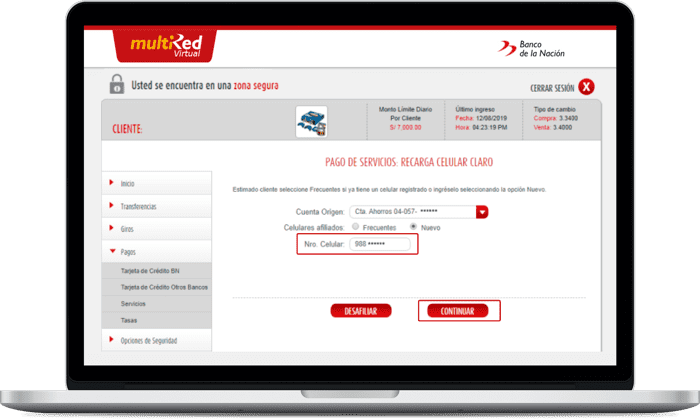700x420 pixels.
Task: Expand Opciones de Seguridad menu
Action: [157, 341]
